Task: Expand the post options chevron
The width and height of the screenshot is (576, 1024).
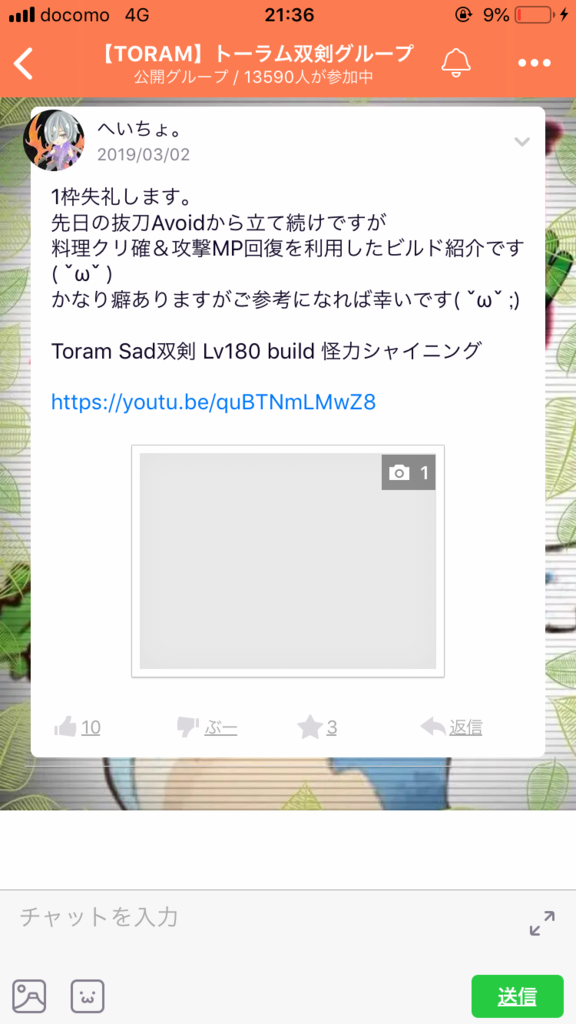Action: coord(522,142)
